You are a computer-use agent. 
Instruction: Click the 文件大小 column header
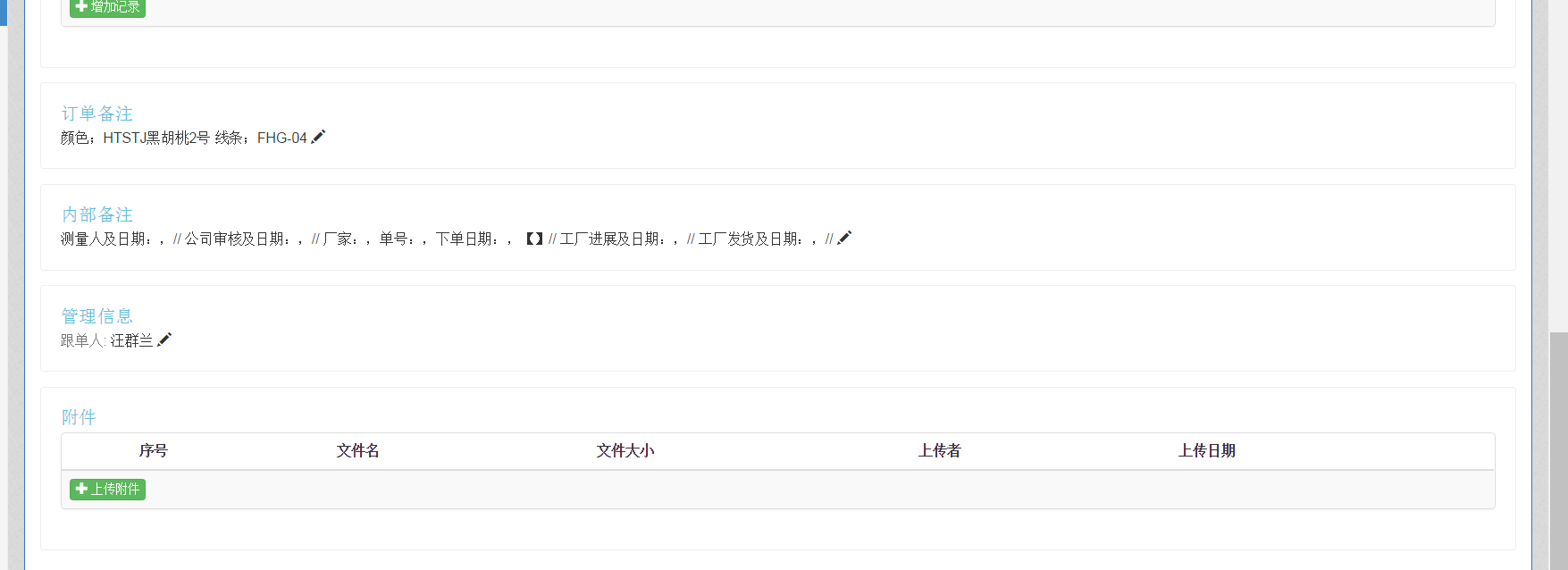point(625,450)
